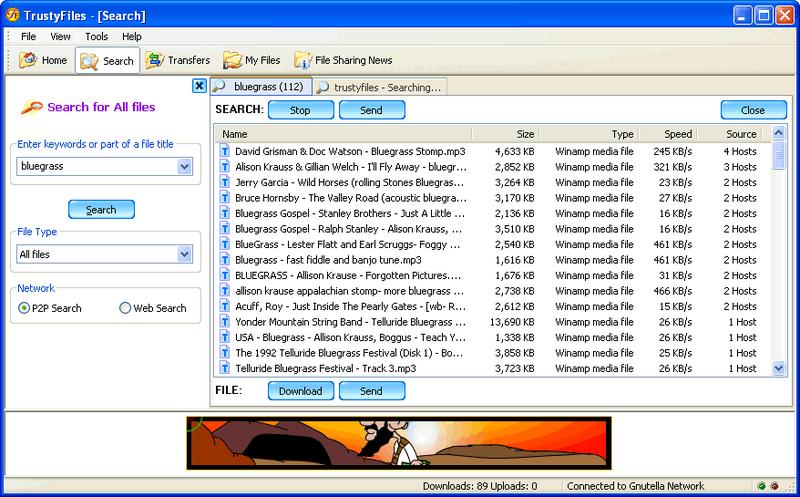
Task: Open the Help menu
Action: click(132, 36)
